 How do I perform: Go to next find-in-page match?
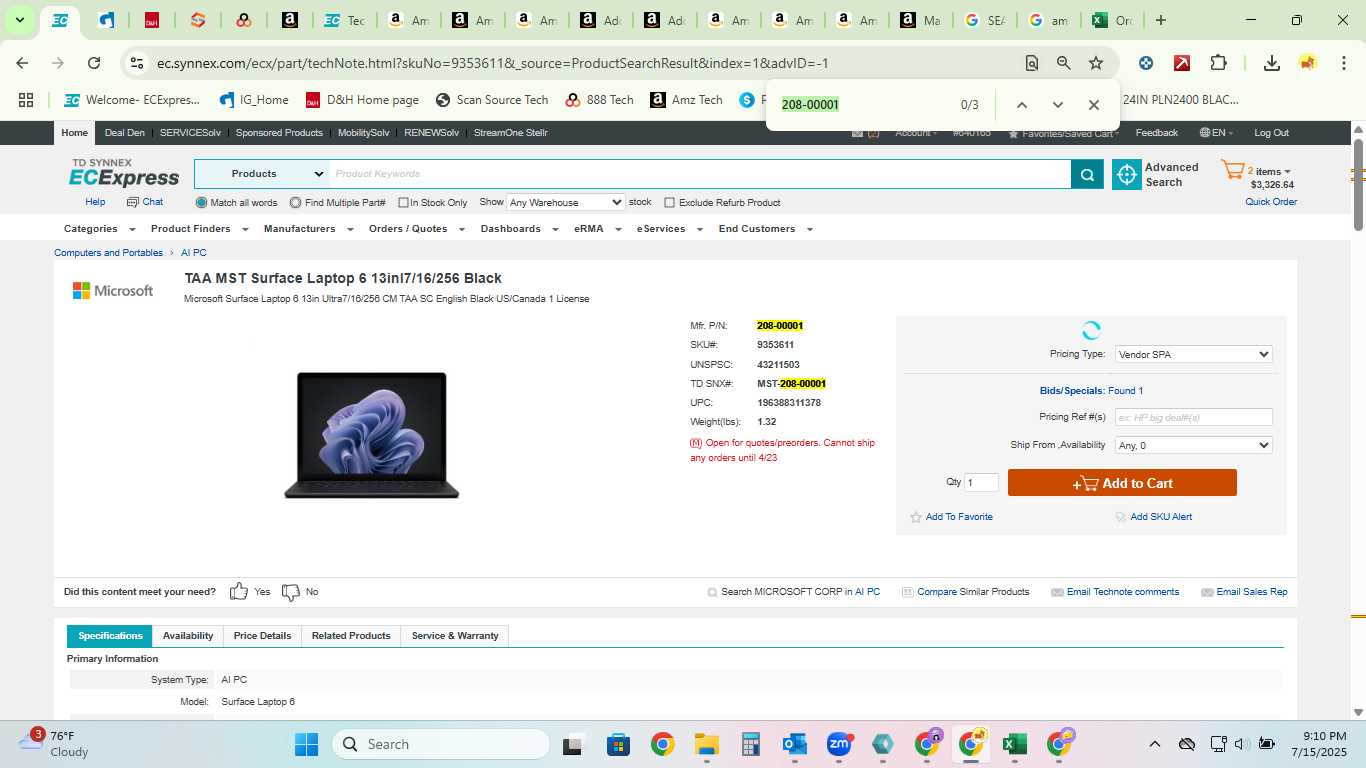pos(1057,105)
